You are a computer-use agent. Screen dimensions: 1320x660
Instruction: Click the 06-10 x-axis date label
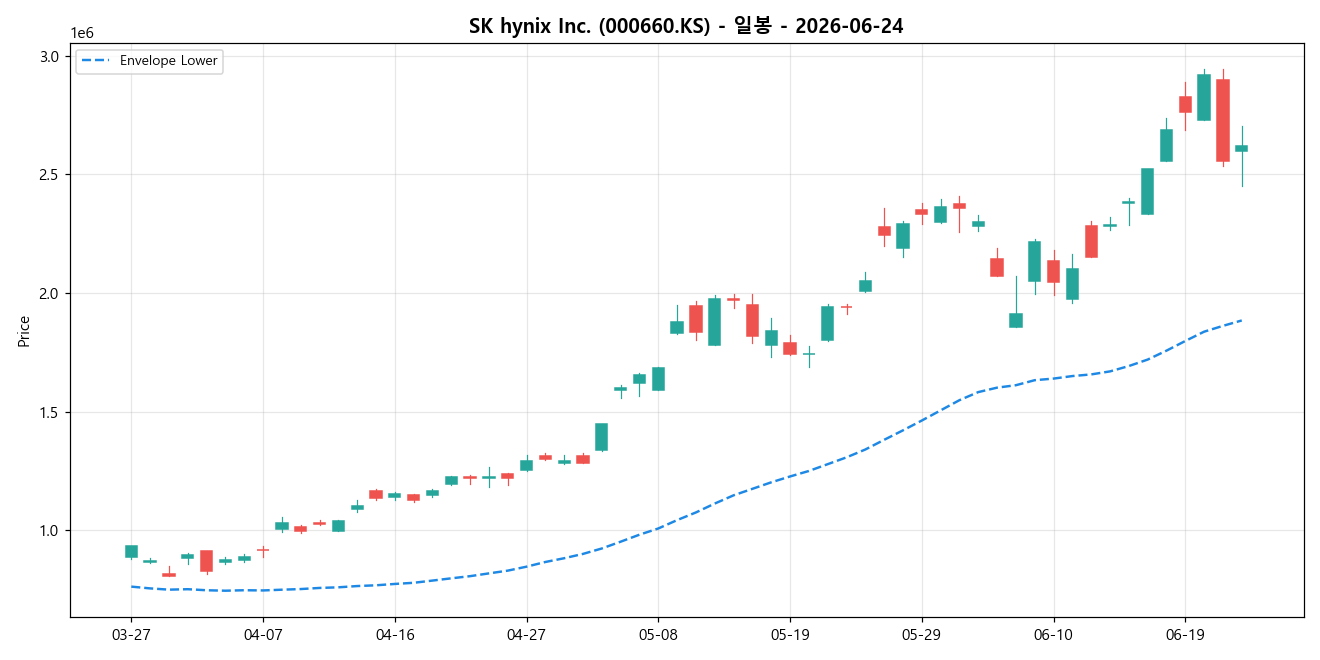tap(1053, 634)
